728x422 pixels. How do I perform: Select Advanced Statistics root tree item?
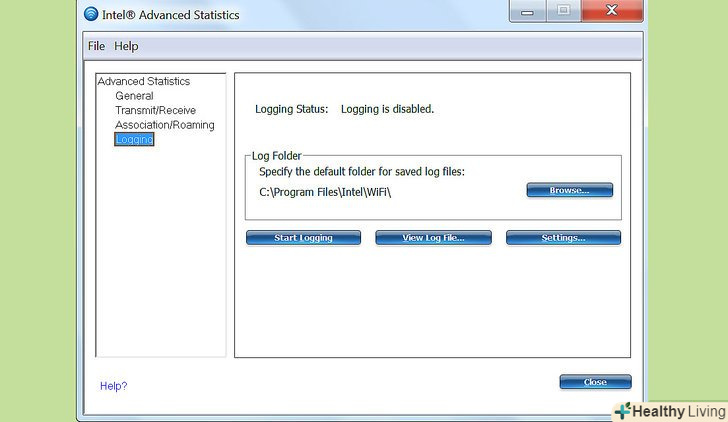click(x=143, y=81)
